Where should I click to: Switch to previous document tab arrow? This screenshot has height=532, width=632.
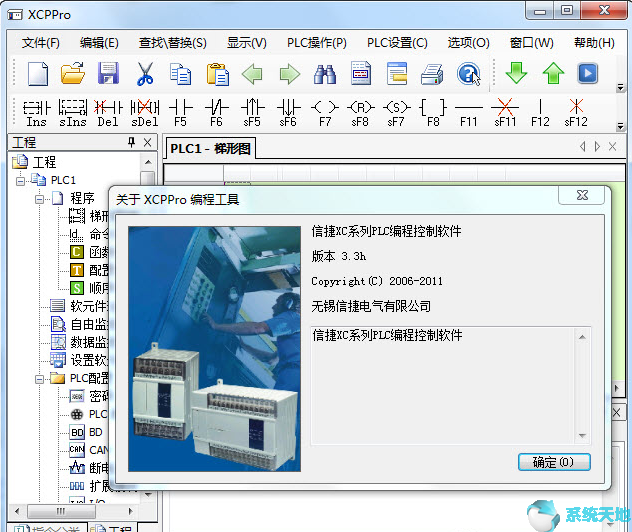tap(582, 146)
